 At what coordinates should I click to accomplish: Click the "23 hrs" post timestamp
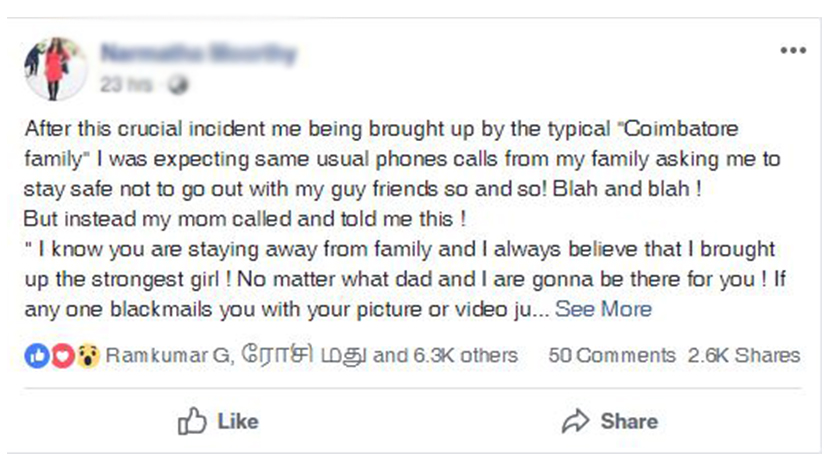(126, 85)
